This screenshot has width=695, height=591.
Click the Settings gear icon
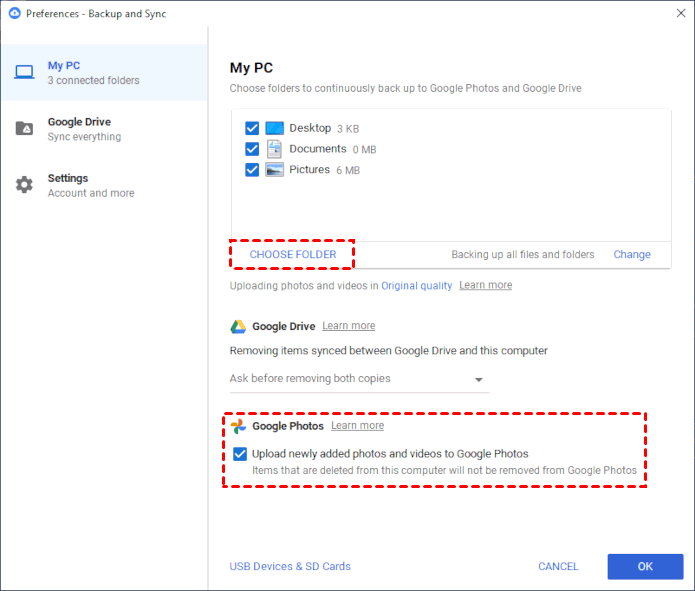24,185
